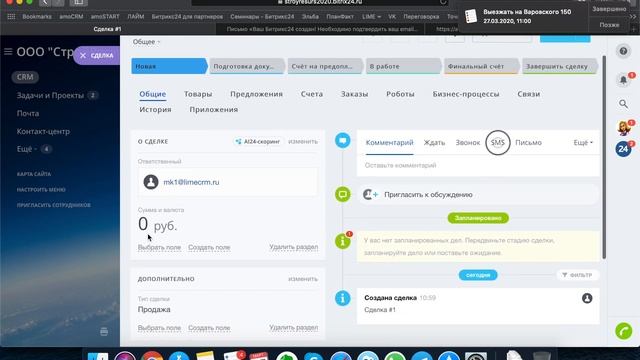This screenshot has width=640, height=360.
Task: Click Позже on the reminder notification
Action: tap(609, 25)
